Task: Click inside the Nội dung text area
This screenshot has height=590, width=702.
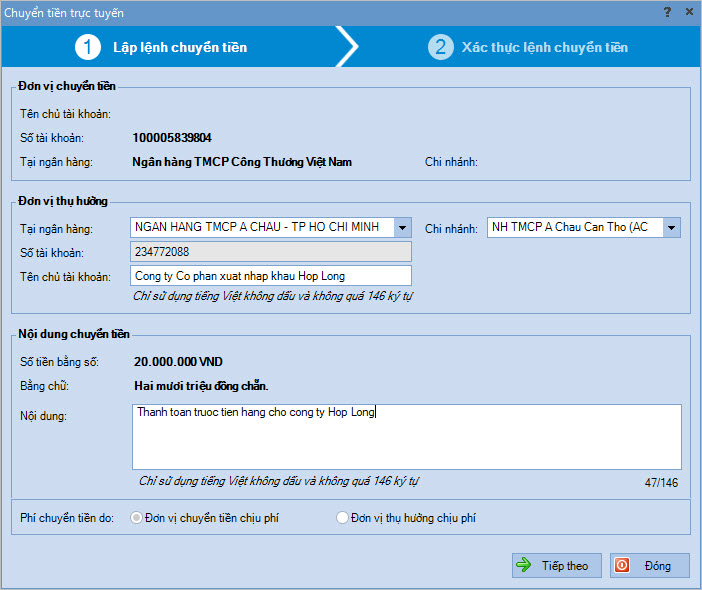Action: point(406,440)
